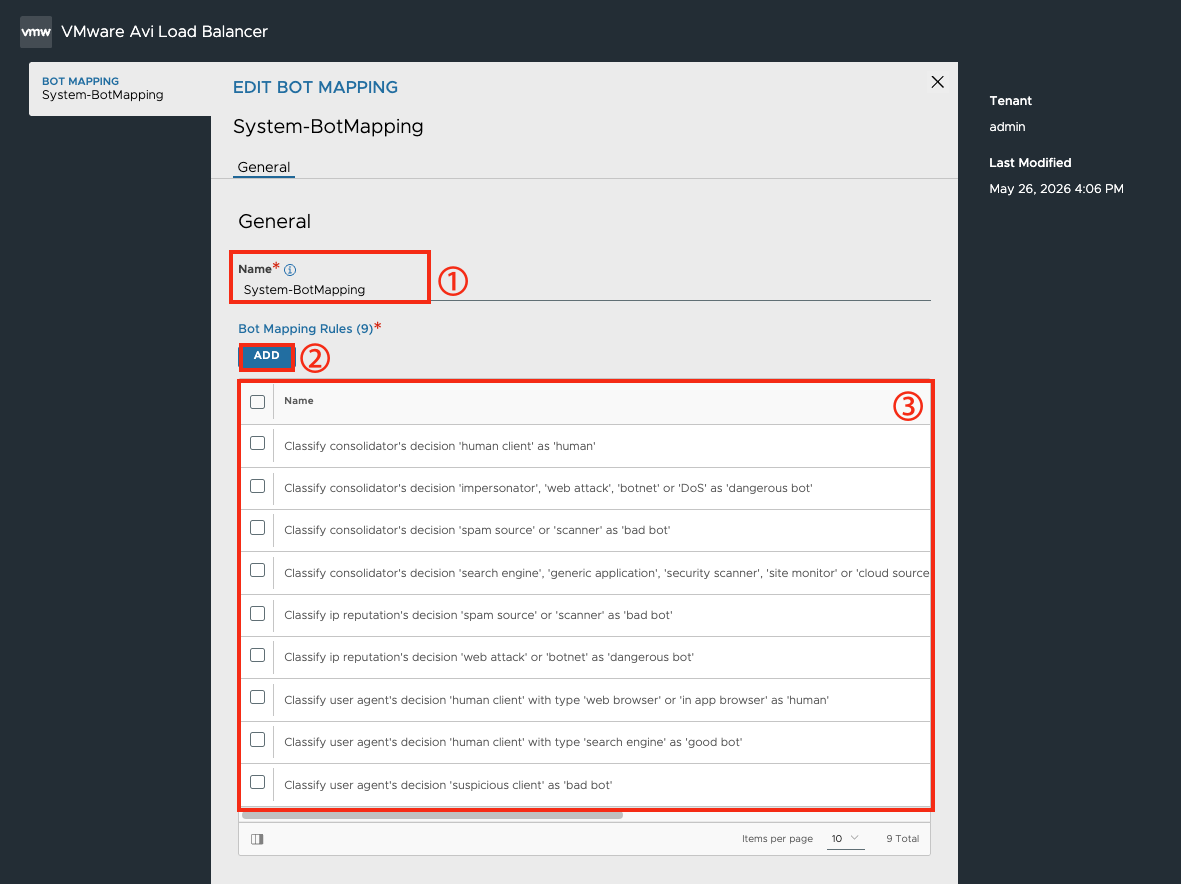Viewport: 1181px width, 884px height.
Task: Open user agent 'in app browser' as 'human' rule
Action: click(x=557, y=700)
